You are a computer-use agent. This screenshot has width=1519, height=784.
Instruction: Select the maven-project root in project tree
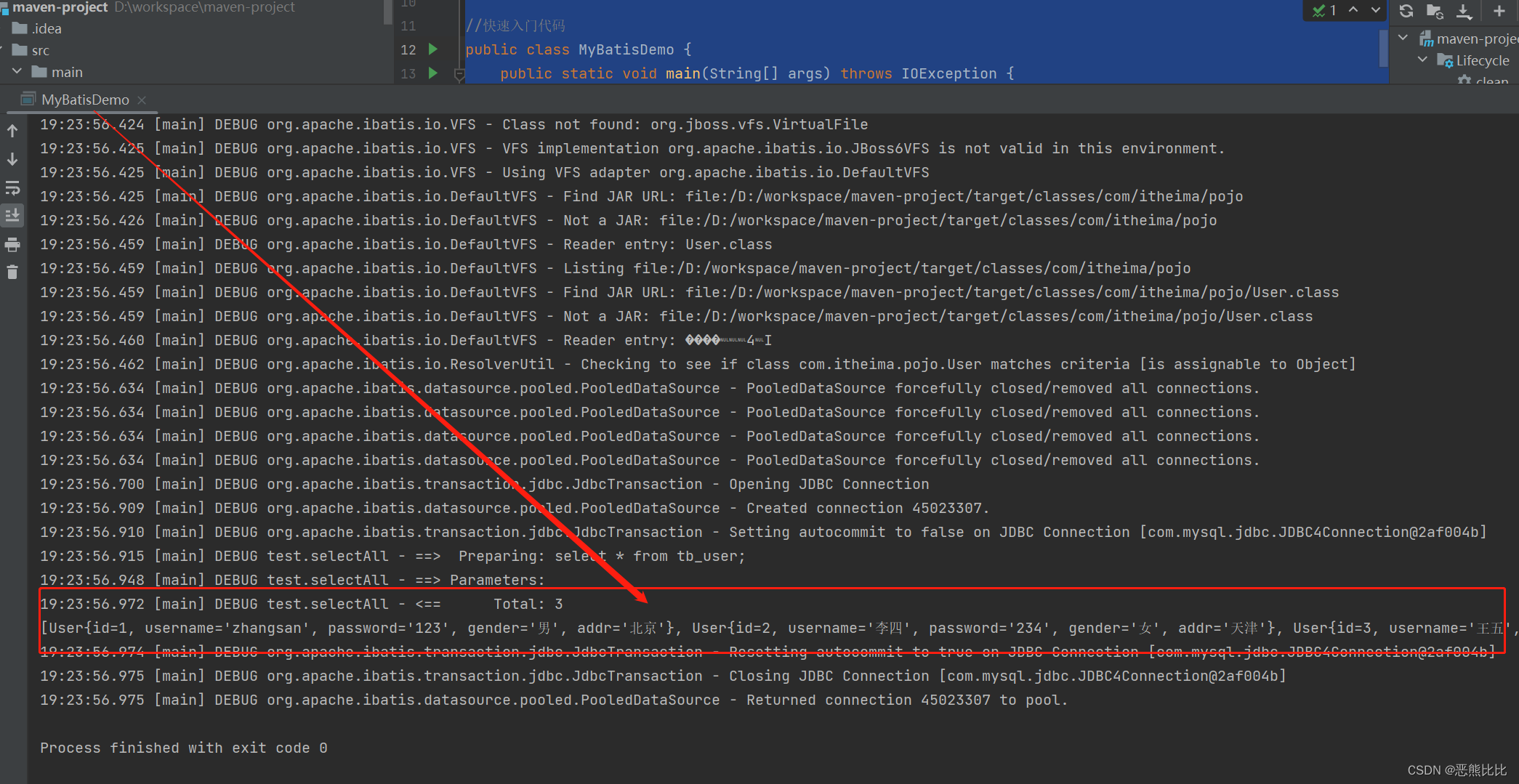point(60,7)
